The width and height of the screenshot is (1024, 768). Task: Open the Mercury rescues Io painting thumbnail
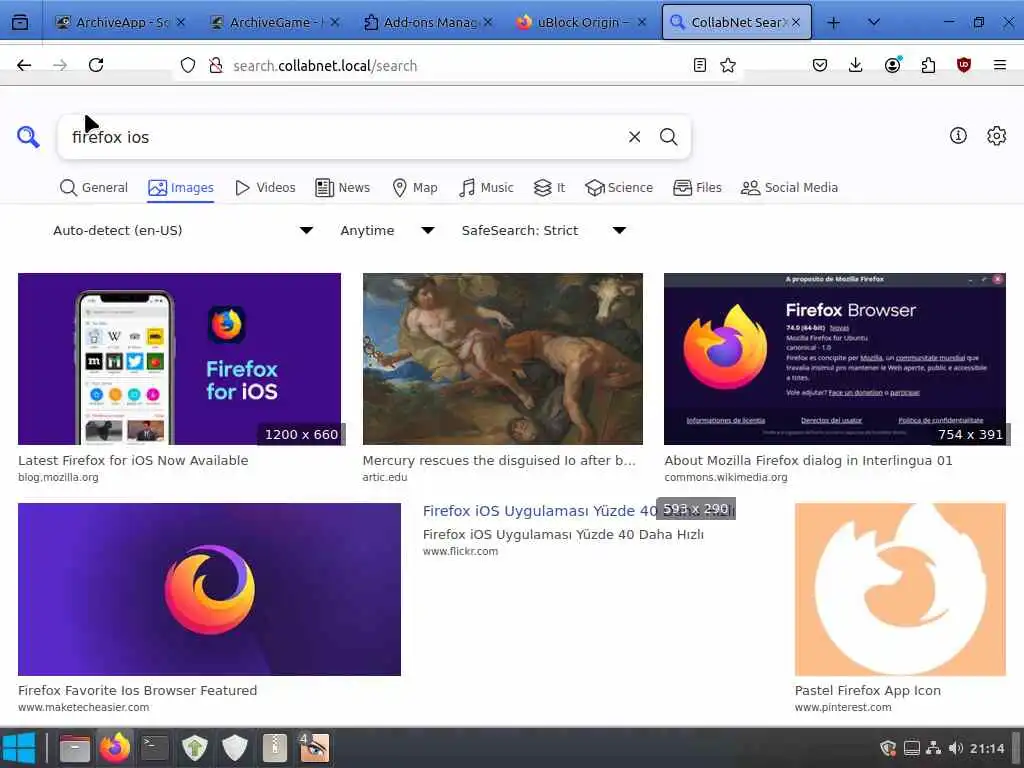503,359
